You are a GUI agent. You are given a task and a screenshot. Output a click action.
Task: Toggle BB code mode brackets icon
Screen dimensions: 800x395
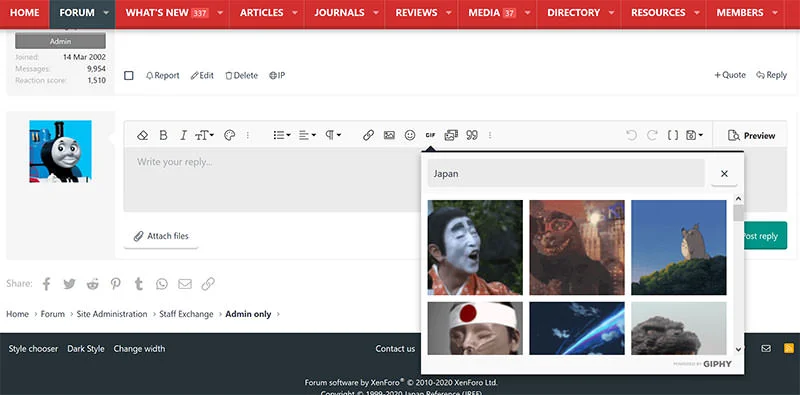(x=673, y=135)
